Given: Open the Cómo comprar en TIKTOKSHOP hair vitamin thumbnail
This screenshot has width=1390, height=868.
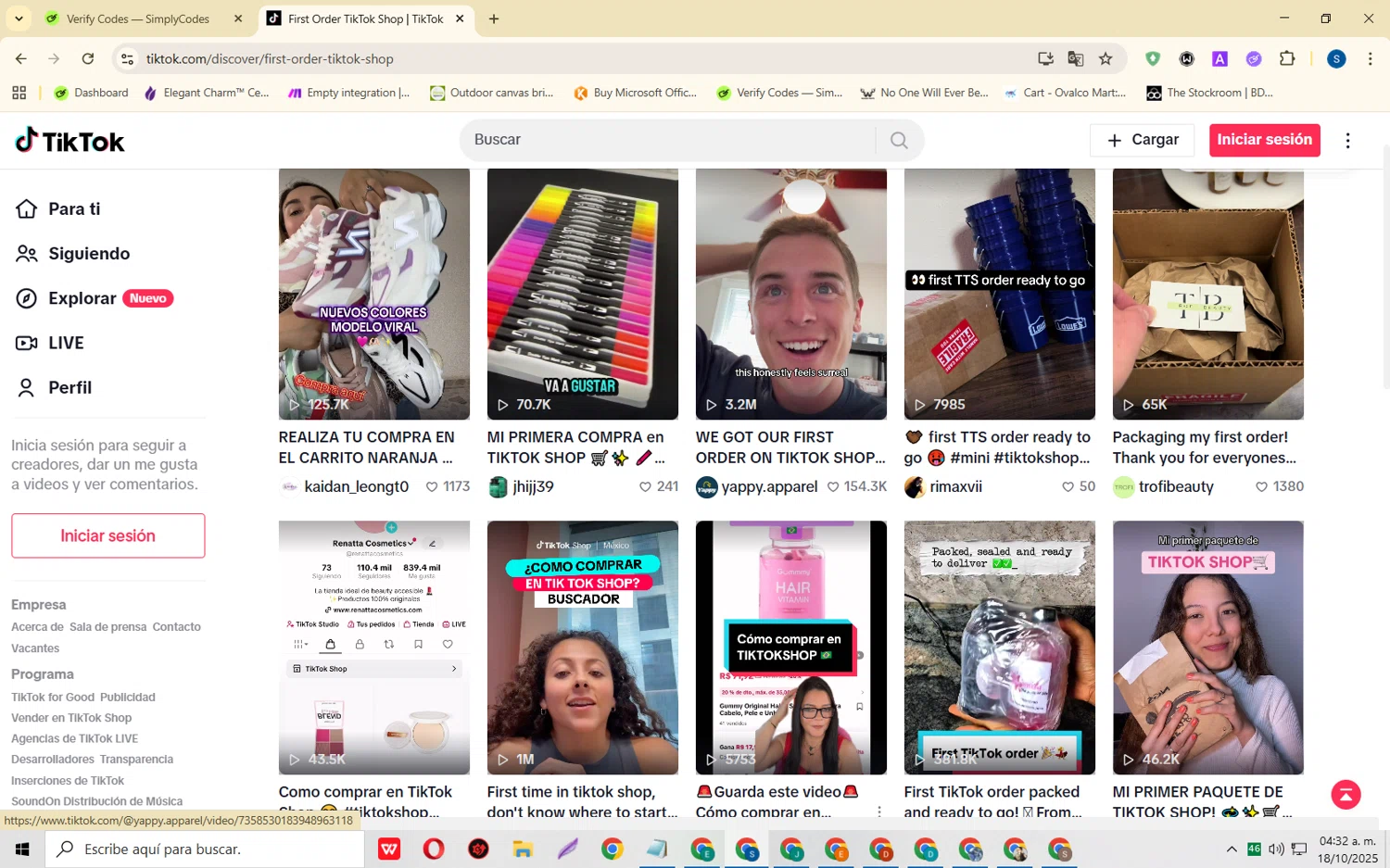Looking at the screenshot, I should tap(791, 648).
